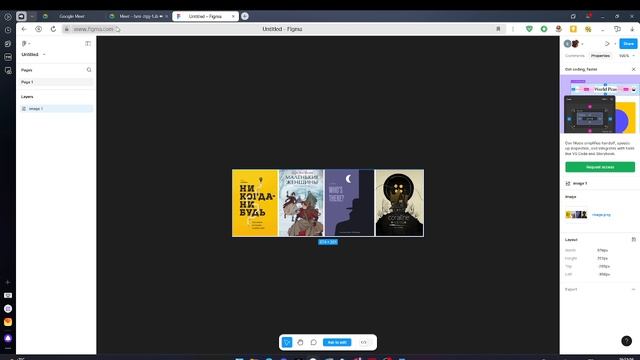Viewport: 640px width, 360px height.
Task: Open the yellow square extension icon
Action: 573,29
